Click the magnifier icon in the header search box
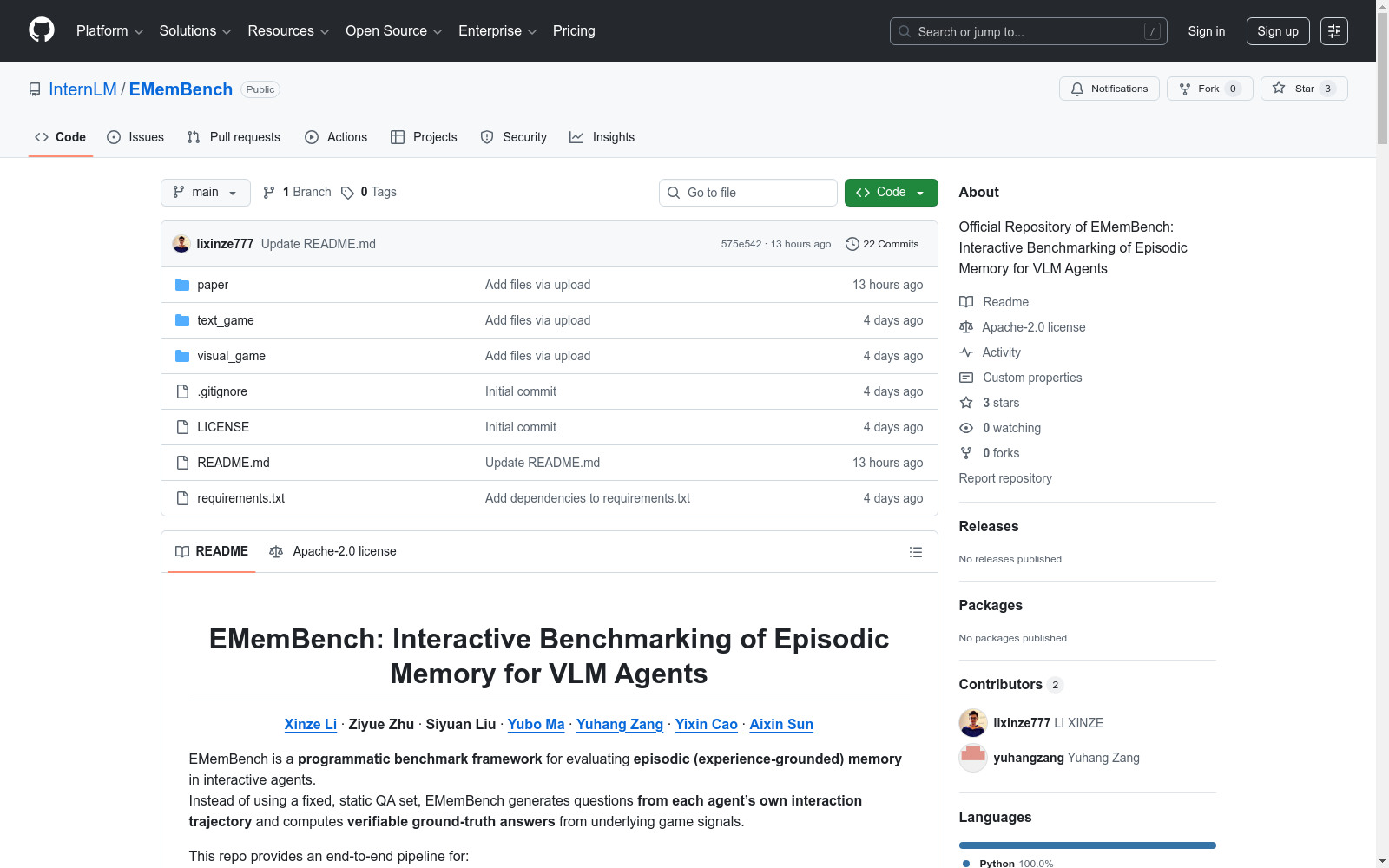Screen dimensions: 1389x868 [905, 31]
